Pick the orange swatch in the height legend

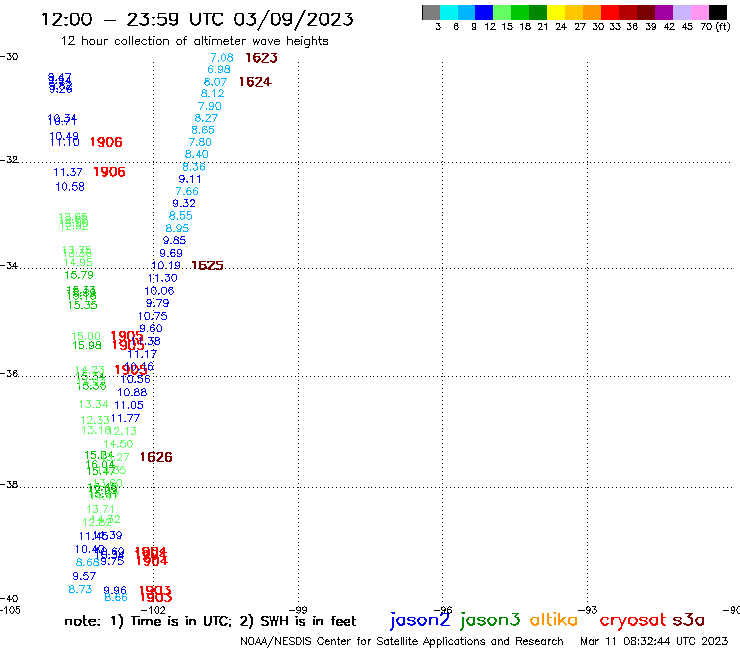[x=592, y=12]
